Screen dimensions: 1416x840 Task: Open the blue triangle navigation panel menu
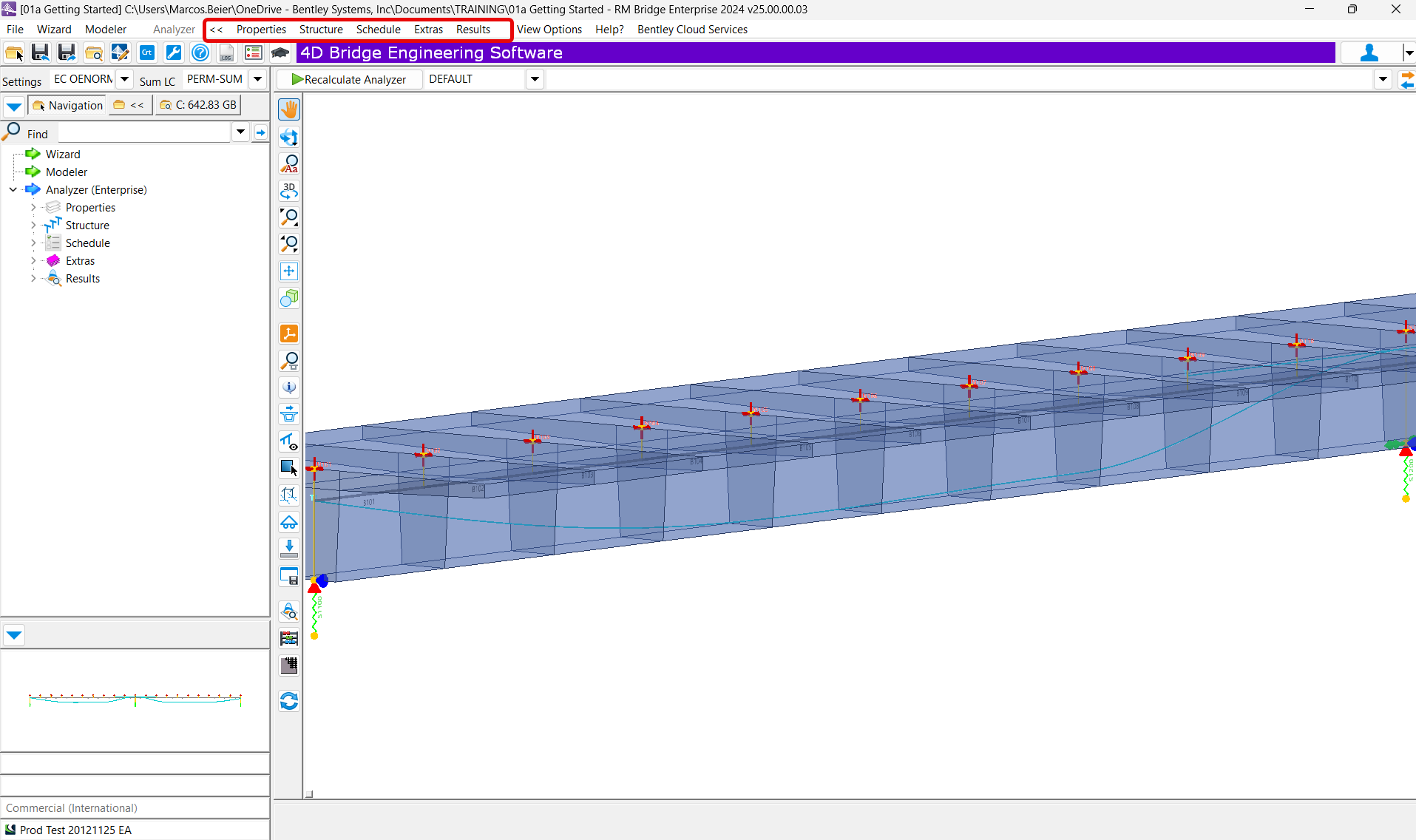coord(14,106)
